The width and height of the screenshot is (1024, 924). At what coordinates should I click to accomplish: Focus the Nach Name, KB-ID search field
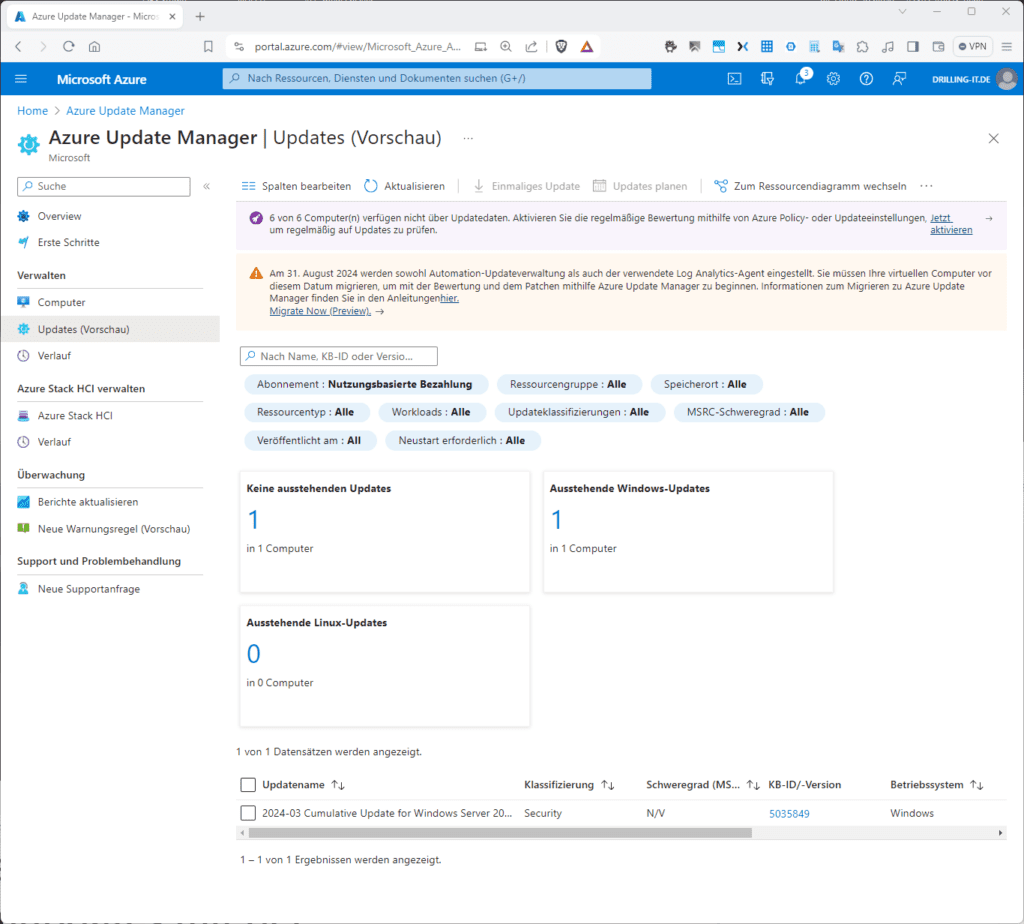(339, 357)
